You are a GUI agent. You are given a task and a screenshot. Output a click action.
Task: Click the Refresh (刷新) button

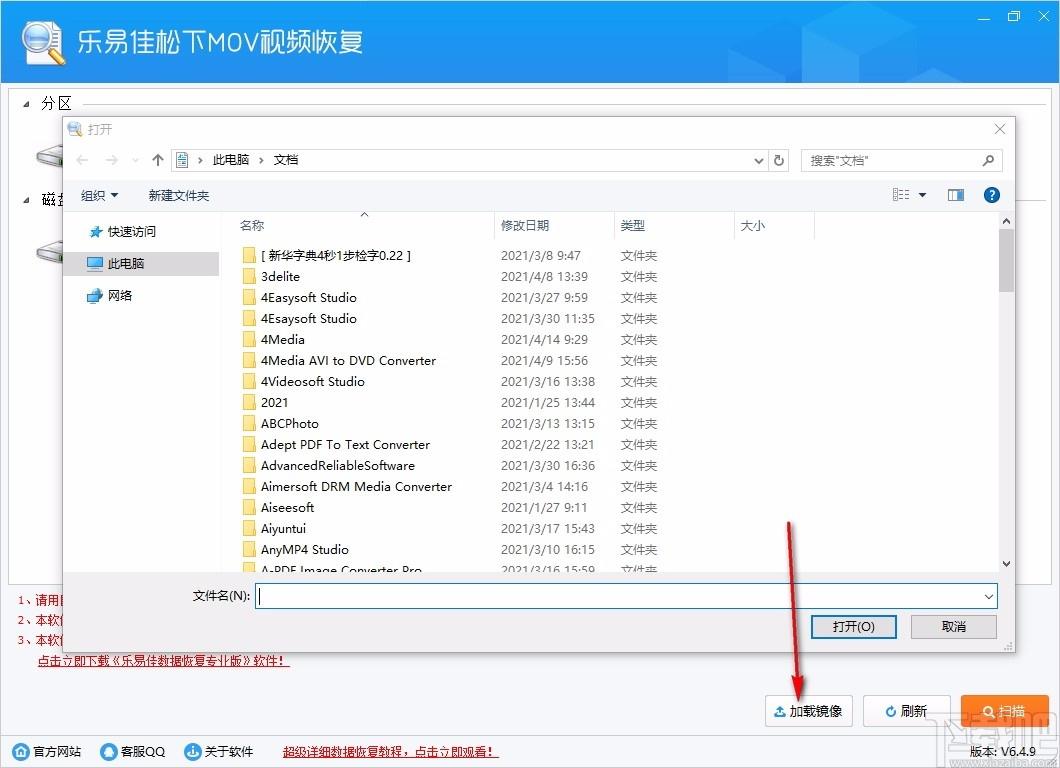[907, 711]
